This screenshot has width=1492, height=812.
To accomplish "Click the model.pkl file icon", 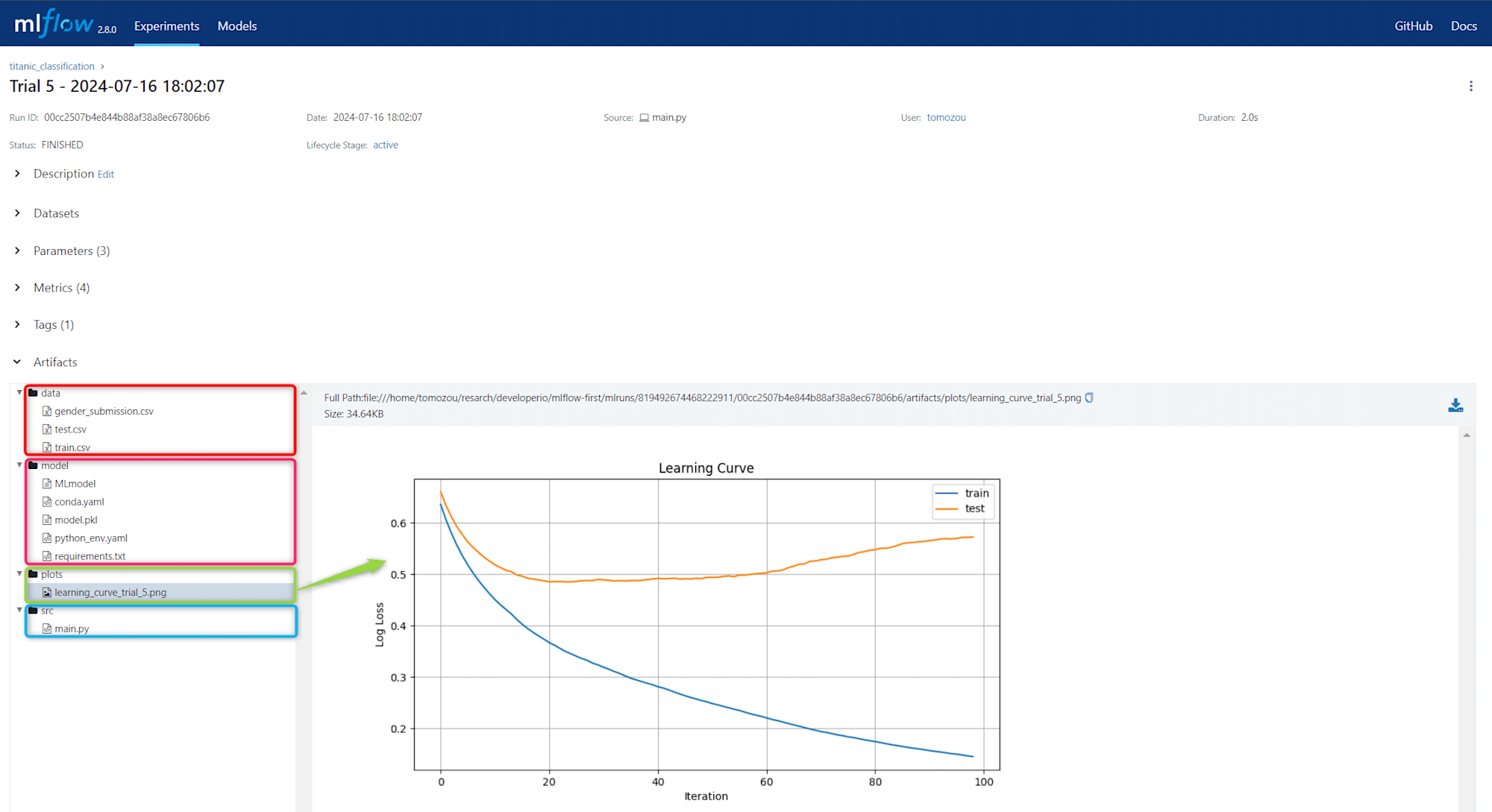I will [x=47, y=520].
